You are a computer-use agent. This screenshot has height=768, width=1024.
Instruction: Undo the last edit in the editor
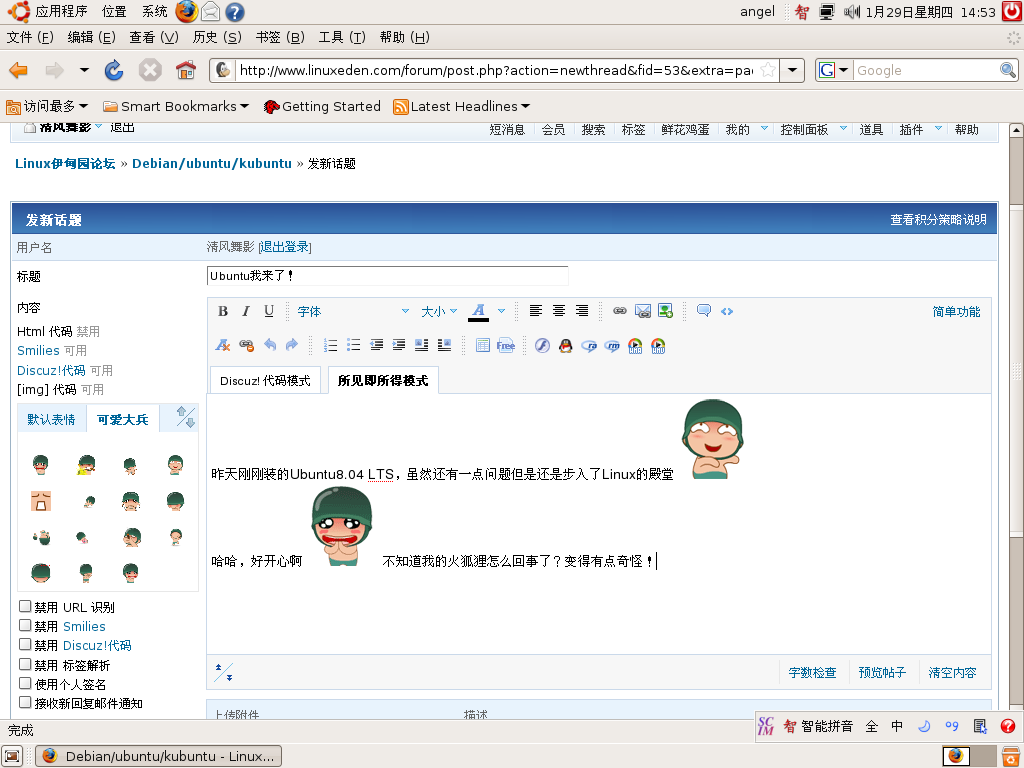pos(270,345)
